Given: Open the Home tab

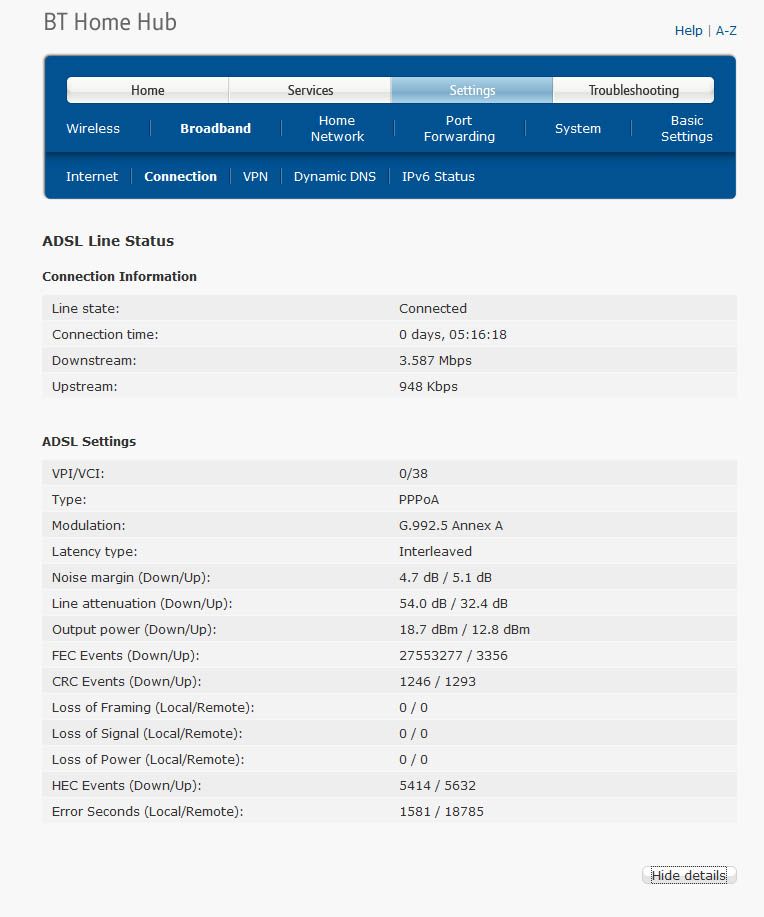Looking at the screenshot, I should click(147, 90).
